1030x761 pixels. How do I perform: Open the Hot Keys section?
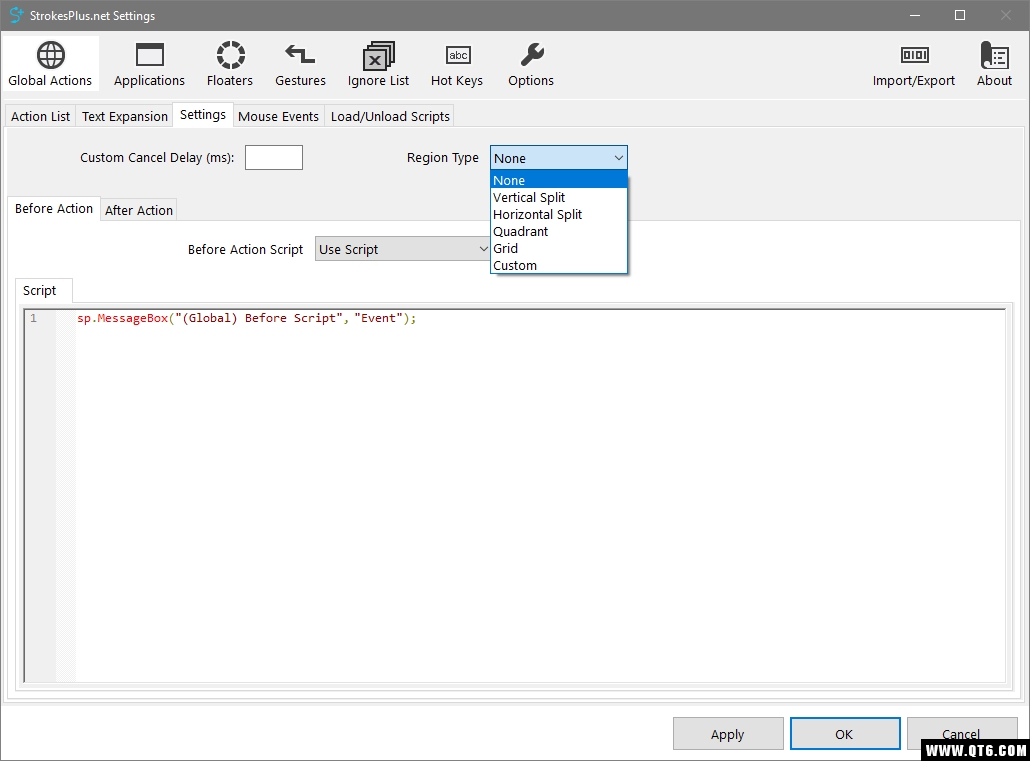point(457,64)
